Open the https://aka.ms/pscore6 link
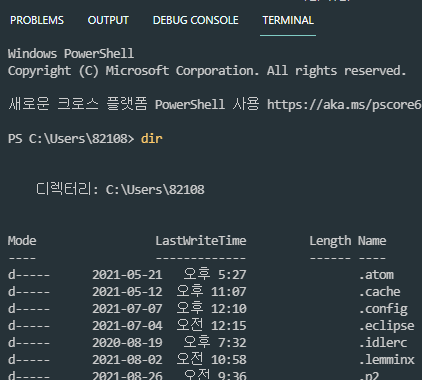The height and width of the screenshot is (380, 422). pyautogui.click(x=344, y=105)
